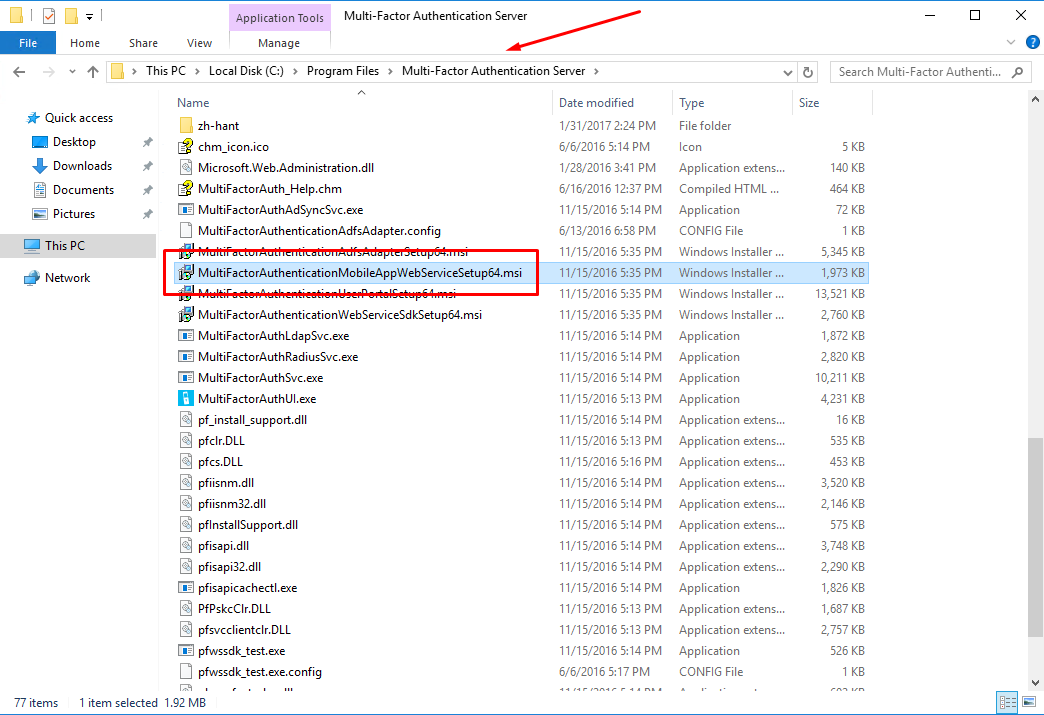Click the pfisapicachectl.exe icon

tap(186, 588)
